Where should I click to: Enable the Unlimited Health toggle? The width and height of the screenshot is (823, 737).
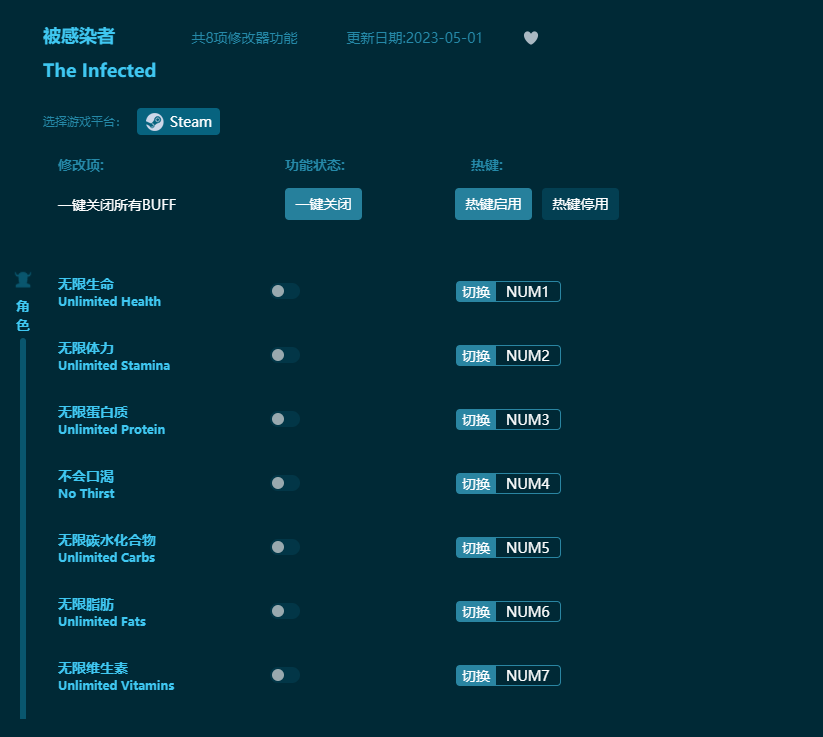click(x=285, y=291)
